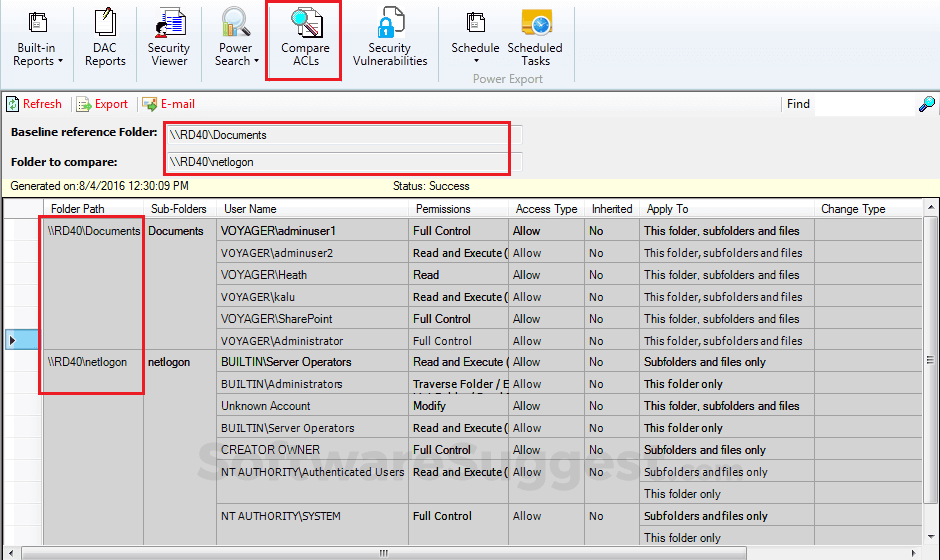The width and height of the screenshot is (940, 560).
Task: Click into the Find text box
Action: 864,104
